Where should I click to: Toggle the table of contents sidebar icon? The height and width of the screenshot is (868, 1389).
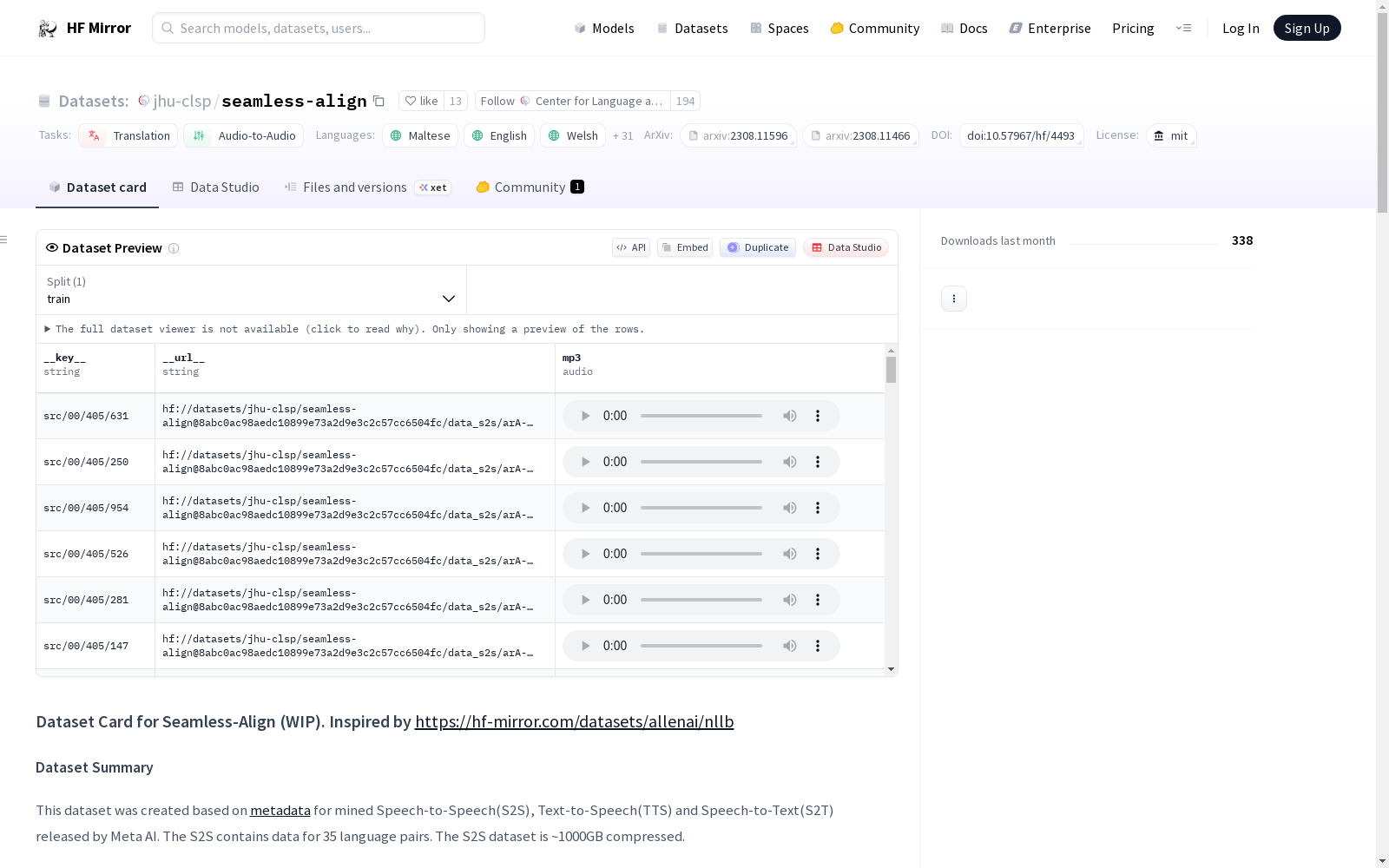(4, 240)
